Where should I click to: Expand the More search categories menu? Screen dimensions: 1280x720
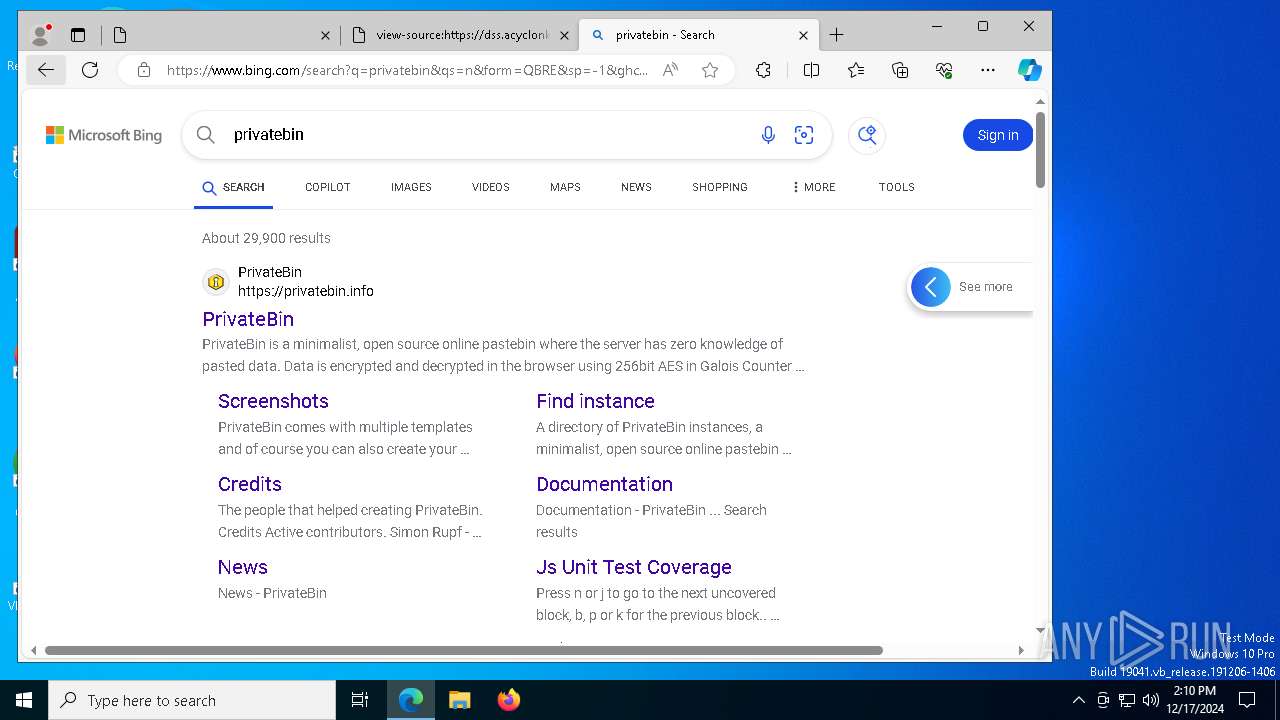pos(813,187)
